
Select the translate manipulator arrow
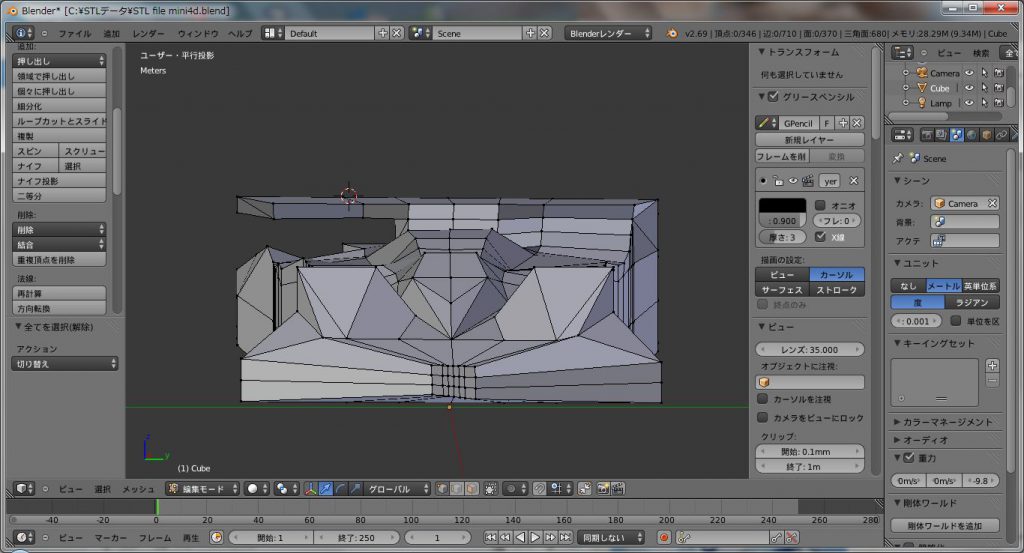pos(325,488)
